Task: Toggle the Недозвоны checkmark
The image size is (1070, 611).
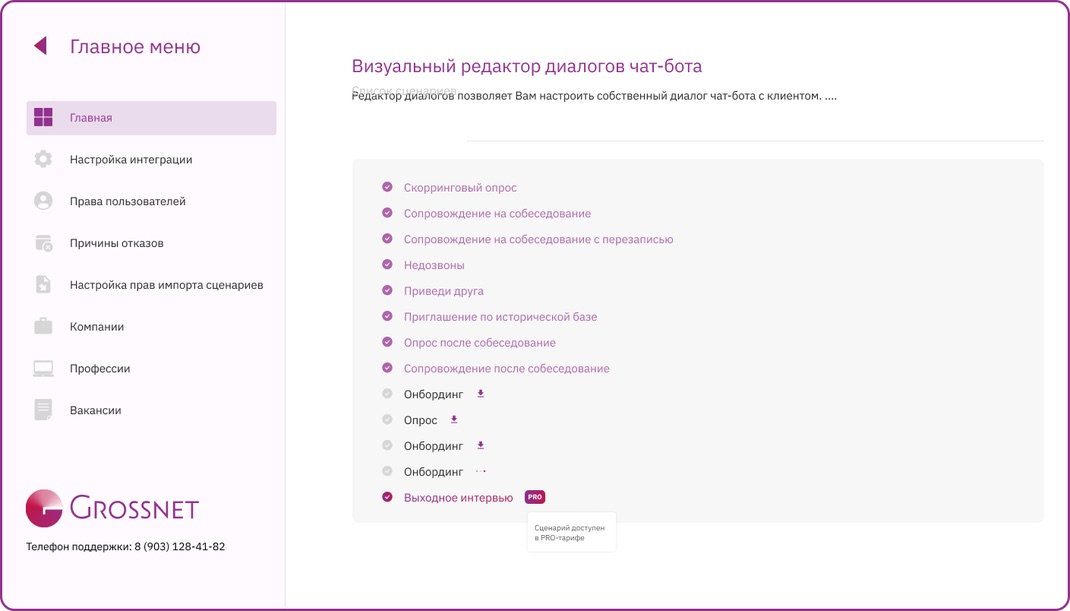Action: tap(387, 264)
